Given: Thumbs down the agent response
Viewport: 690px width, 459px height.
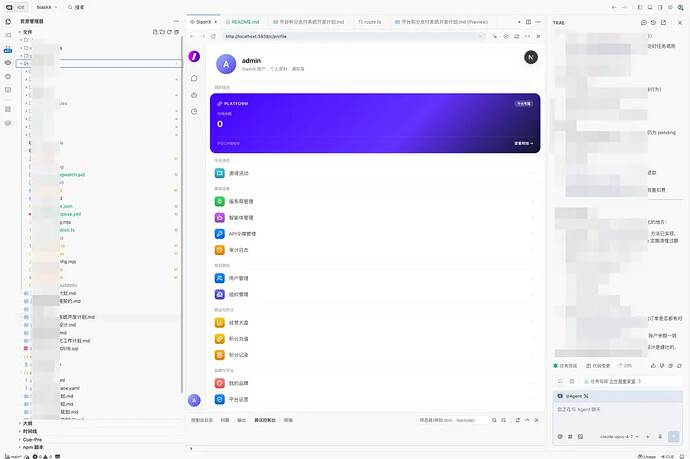Looking at the screenshot, I should tap(662, 366).
